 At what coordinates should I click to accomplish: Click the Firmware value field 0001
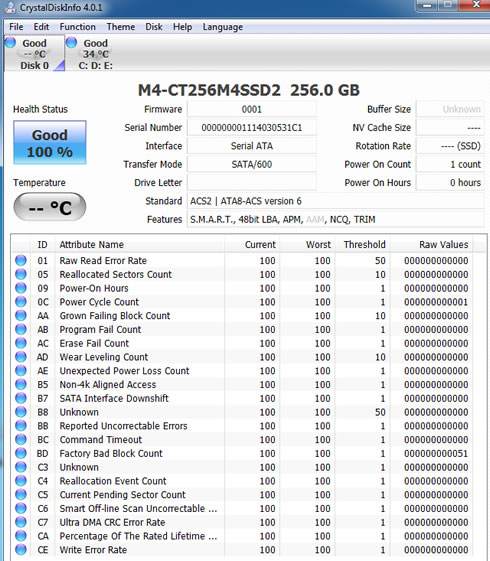tap(252, 109)
